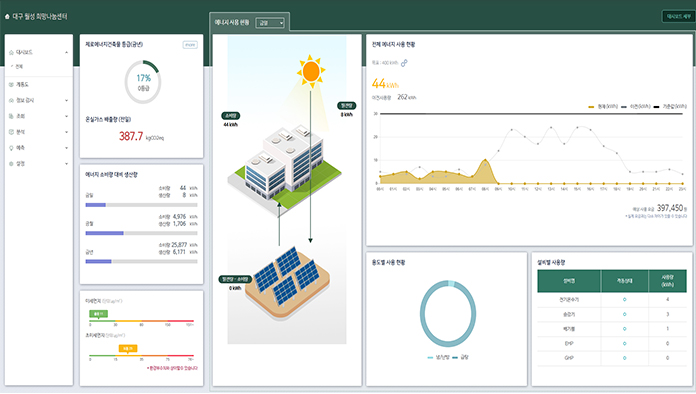Toggle the previous kWh legend series

click(x=636, y=106)
